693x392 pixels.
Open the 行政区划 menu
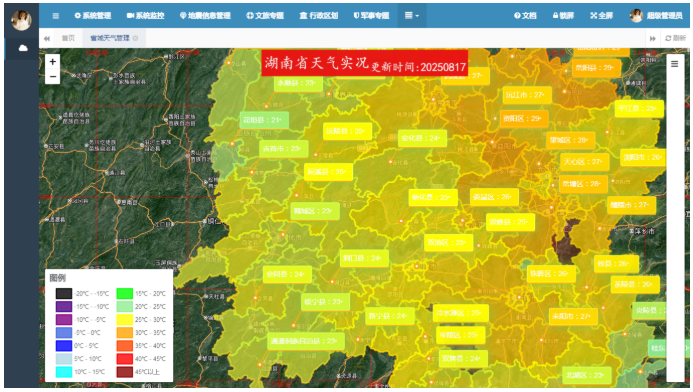point(319,16)
